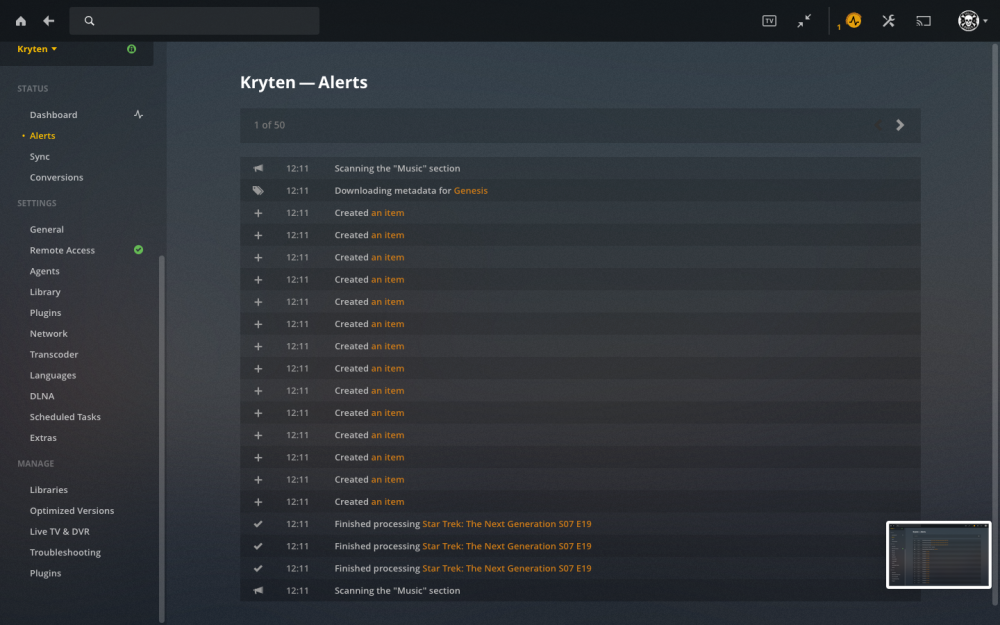Open Plugins under Settings section
Viewport: 1000px width, 625px height.
tap(45, 313)
